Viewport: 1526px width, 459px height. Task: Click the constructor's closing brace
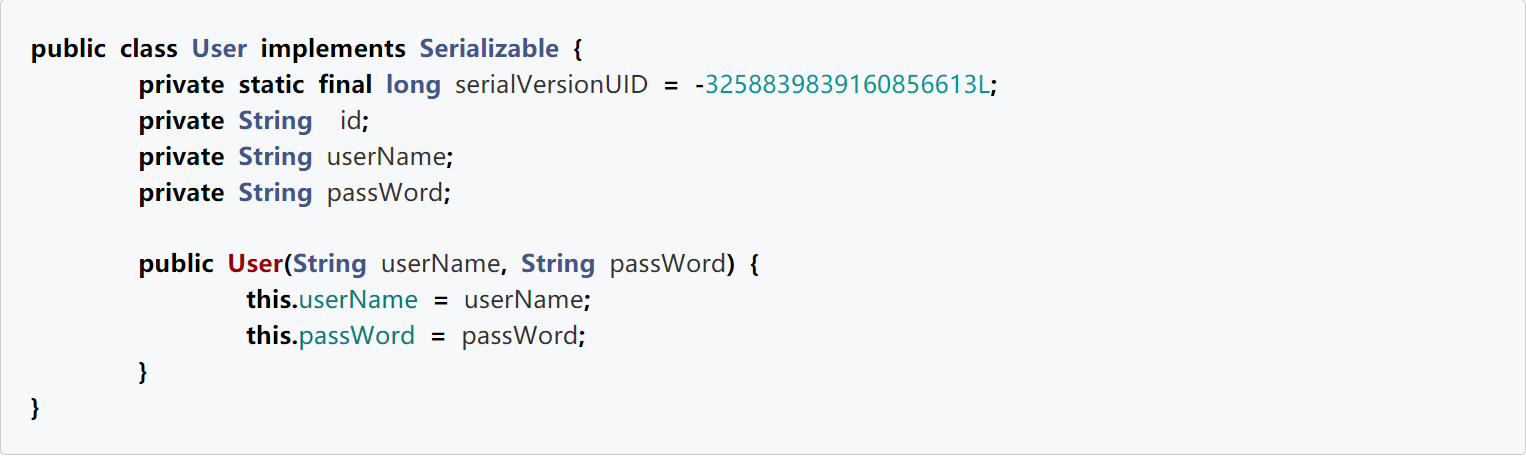tap(143, 372)
